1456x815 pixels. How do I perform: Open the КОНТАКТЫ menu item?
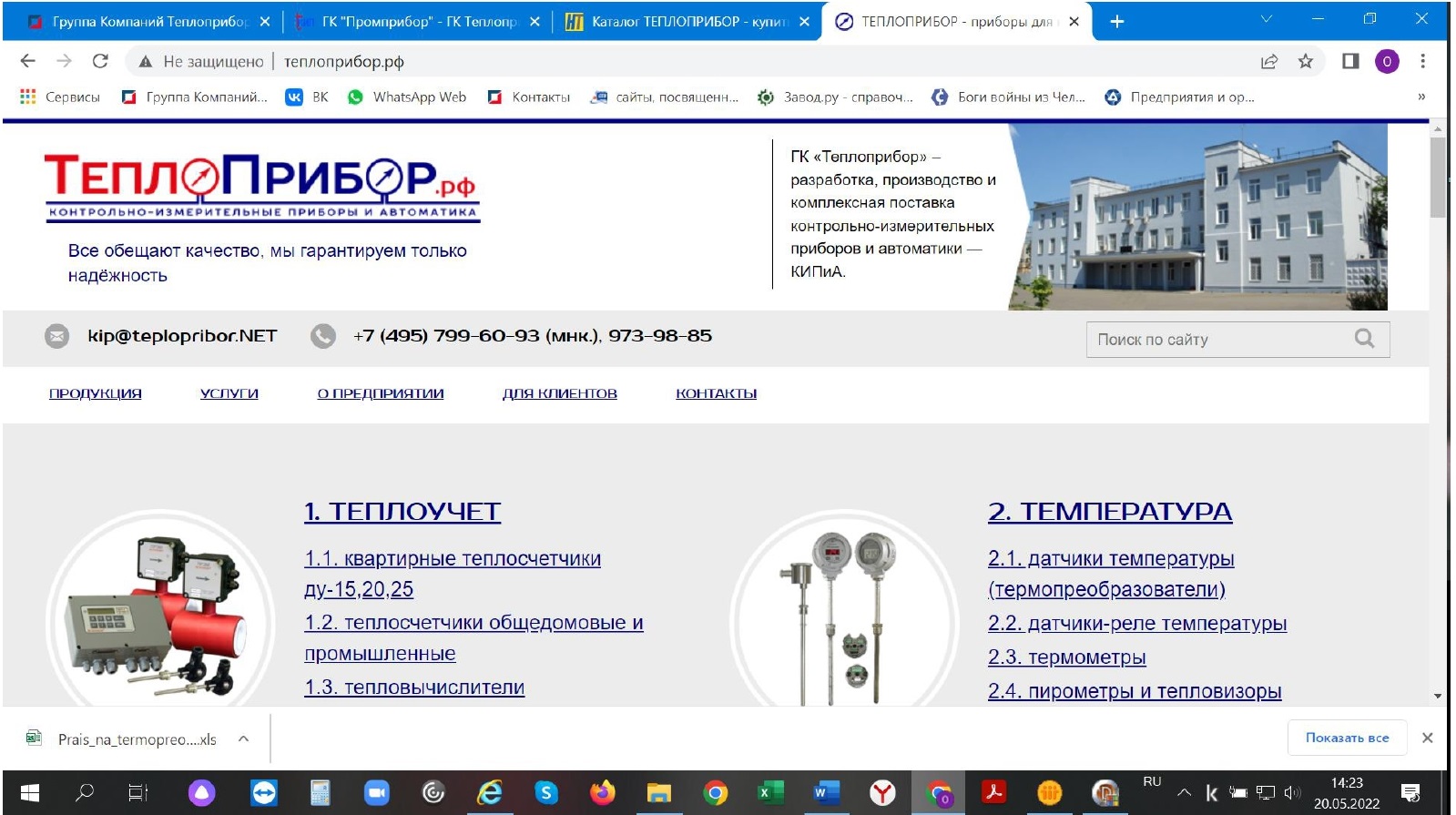coord(716,393)
